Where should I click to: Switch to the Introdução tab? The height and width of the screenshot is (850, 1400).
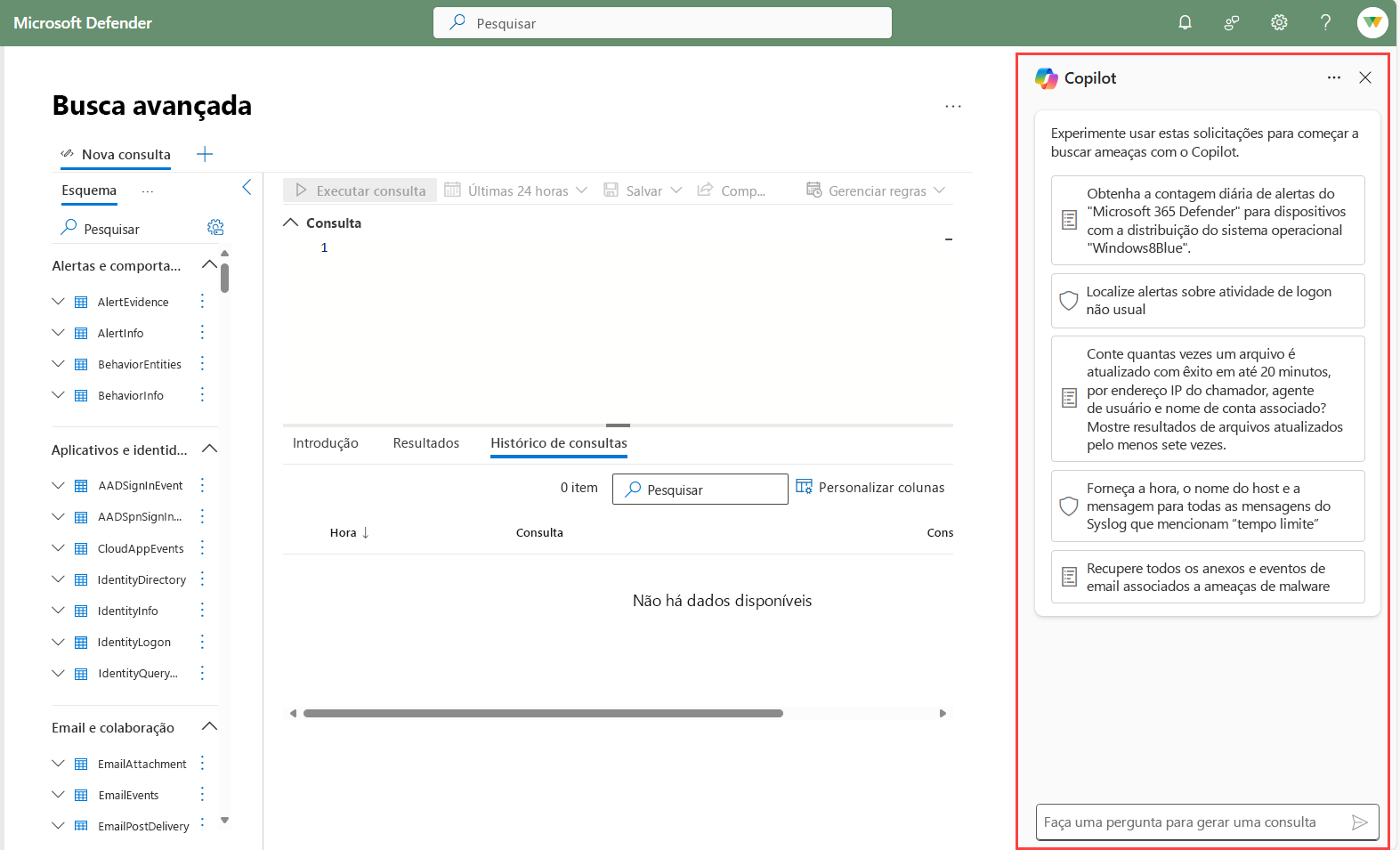coord(326,443)
